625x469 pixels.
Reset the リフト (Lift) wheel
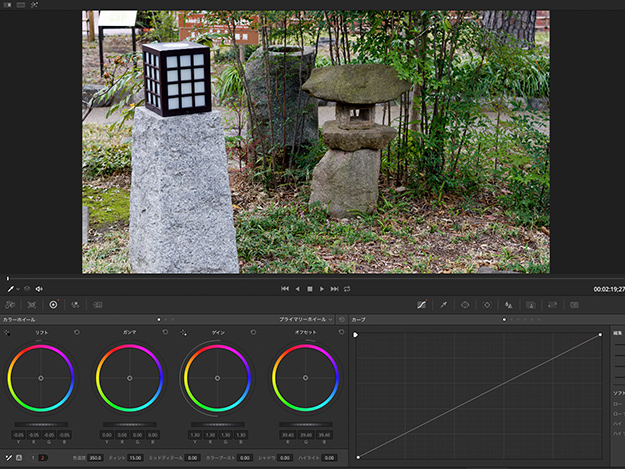coord(76,331)
